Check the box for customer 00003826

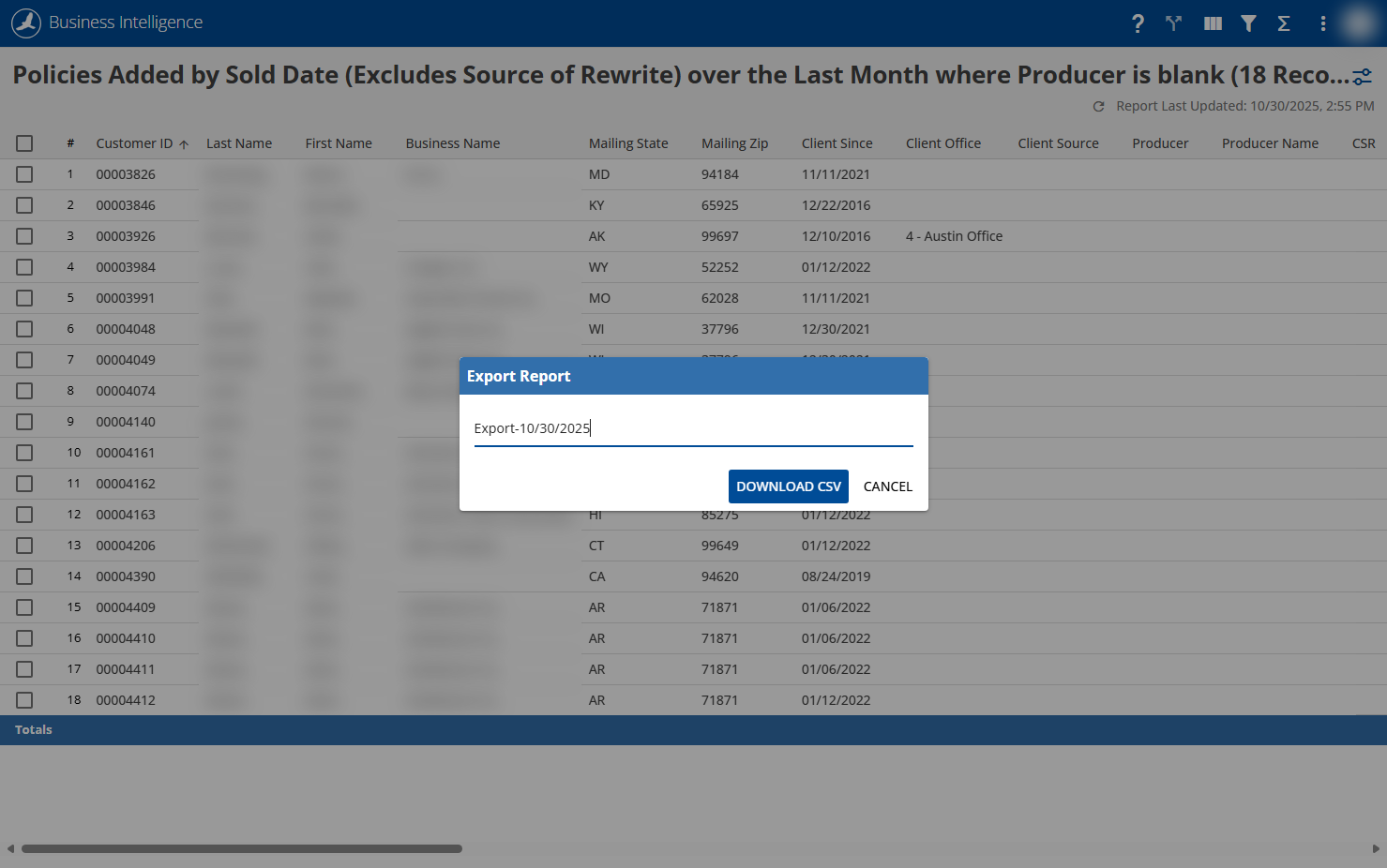click(x=24, y=174)
